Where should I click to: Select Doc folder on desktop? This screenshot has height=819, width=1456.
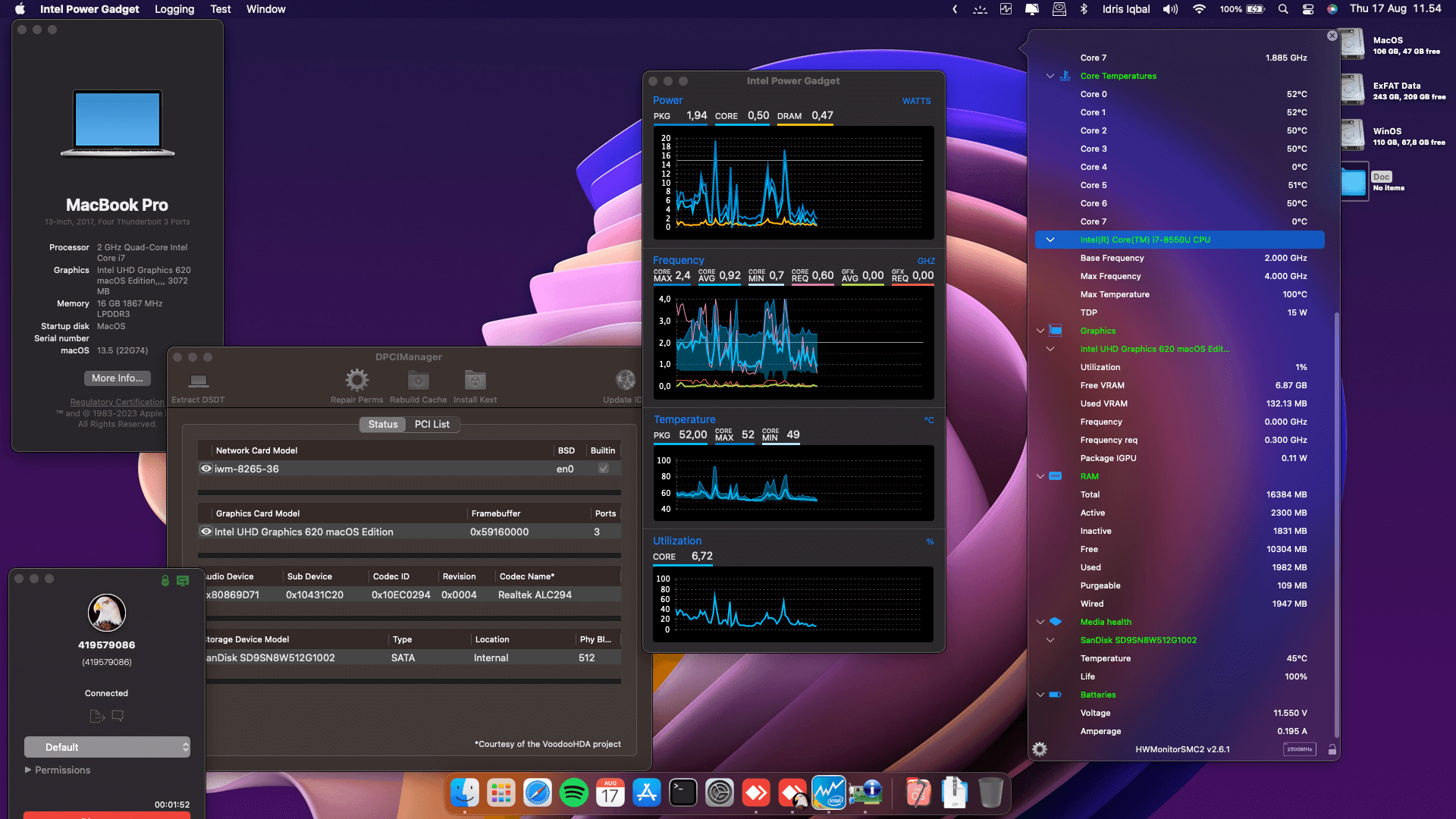tap(1354, 182)
